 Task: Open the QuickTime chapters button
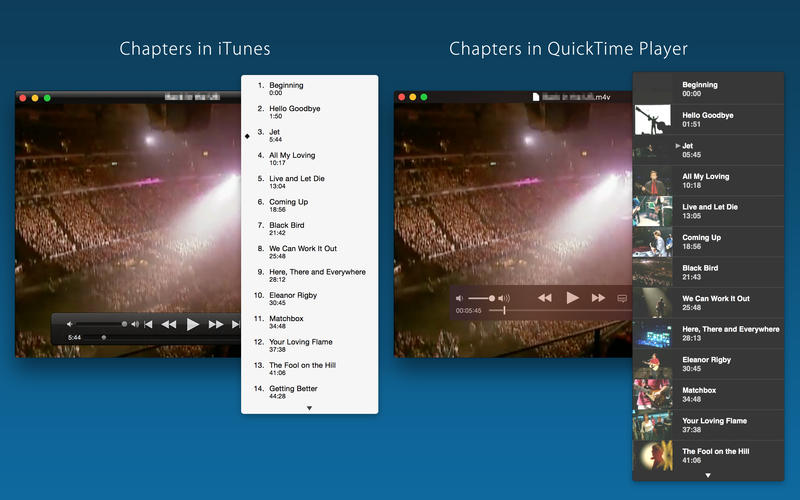pyautogui.click(x=622, y=298)
